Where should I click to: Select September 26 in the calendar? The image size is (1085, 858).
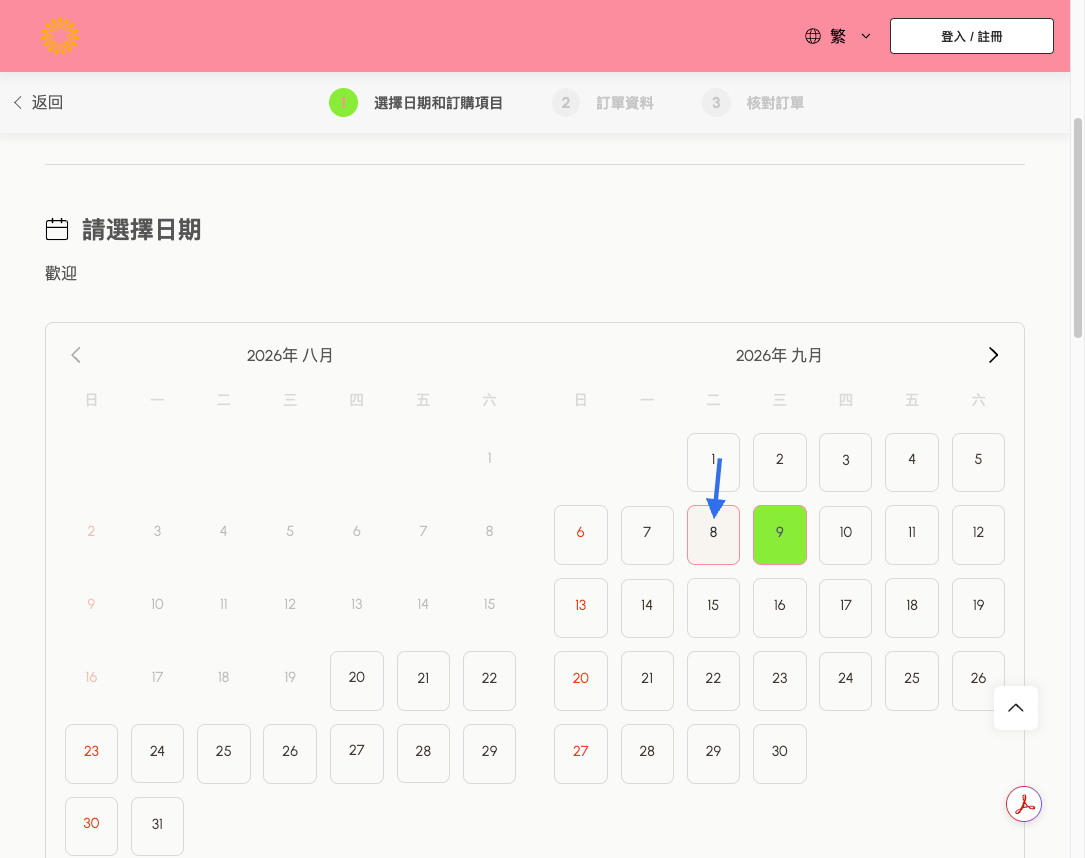tap(978, 680)
